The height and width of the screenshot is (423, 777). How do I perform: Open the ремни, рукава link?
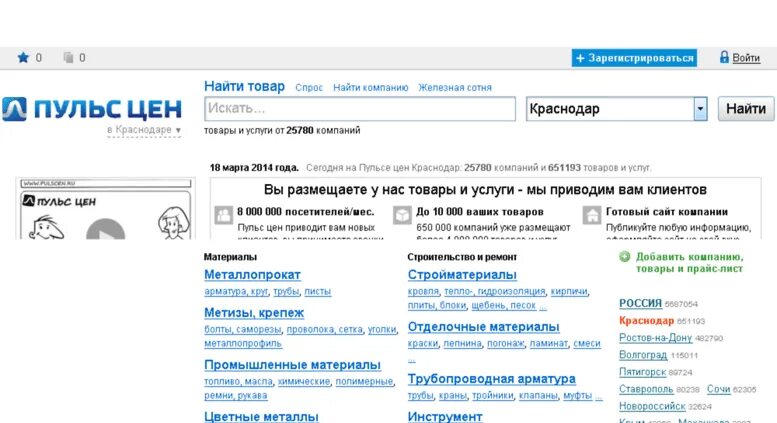(x=235, y=395)
